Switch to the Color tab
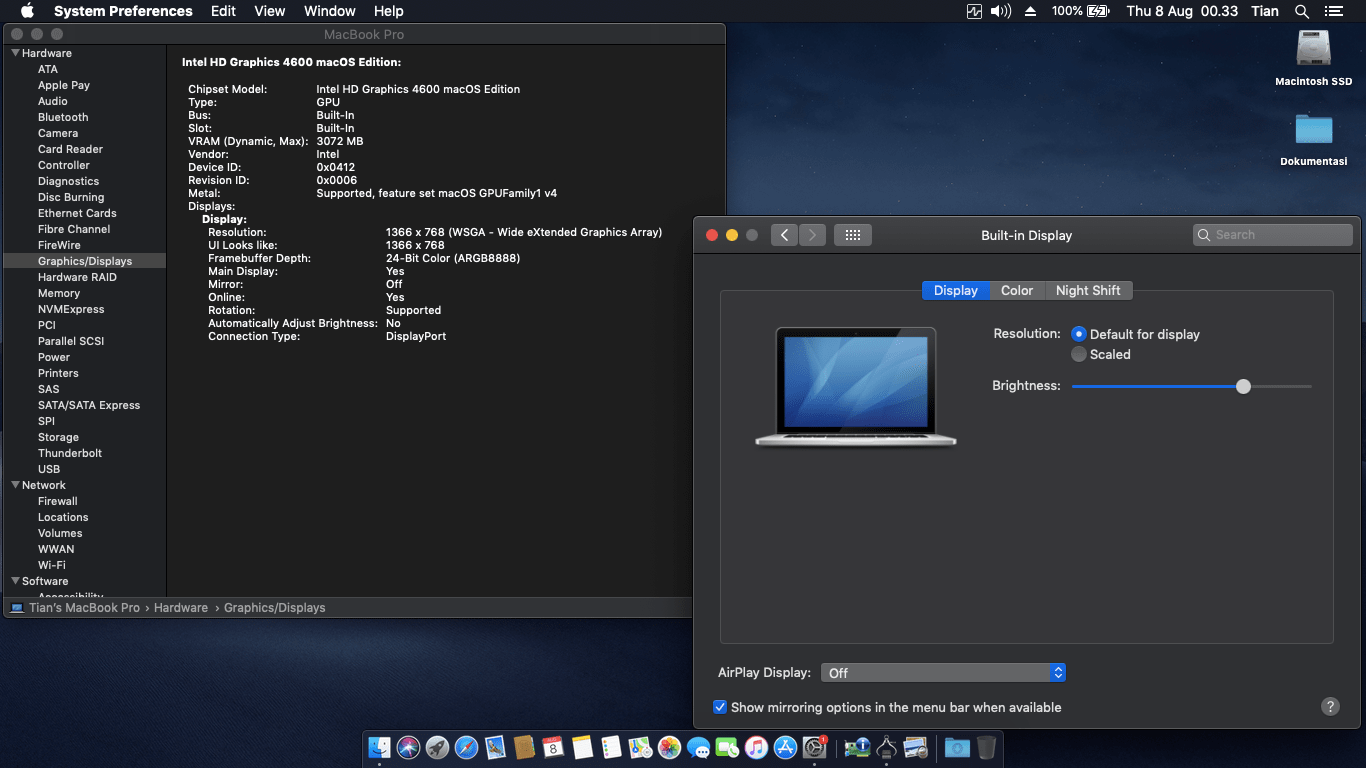This screenshot has width=1366, height=768. coord(1017,290)
